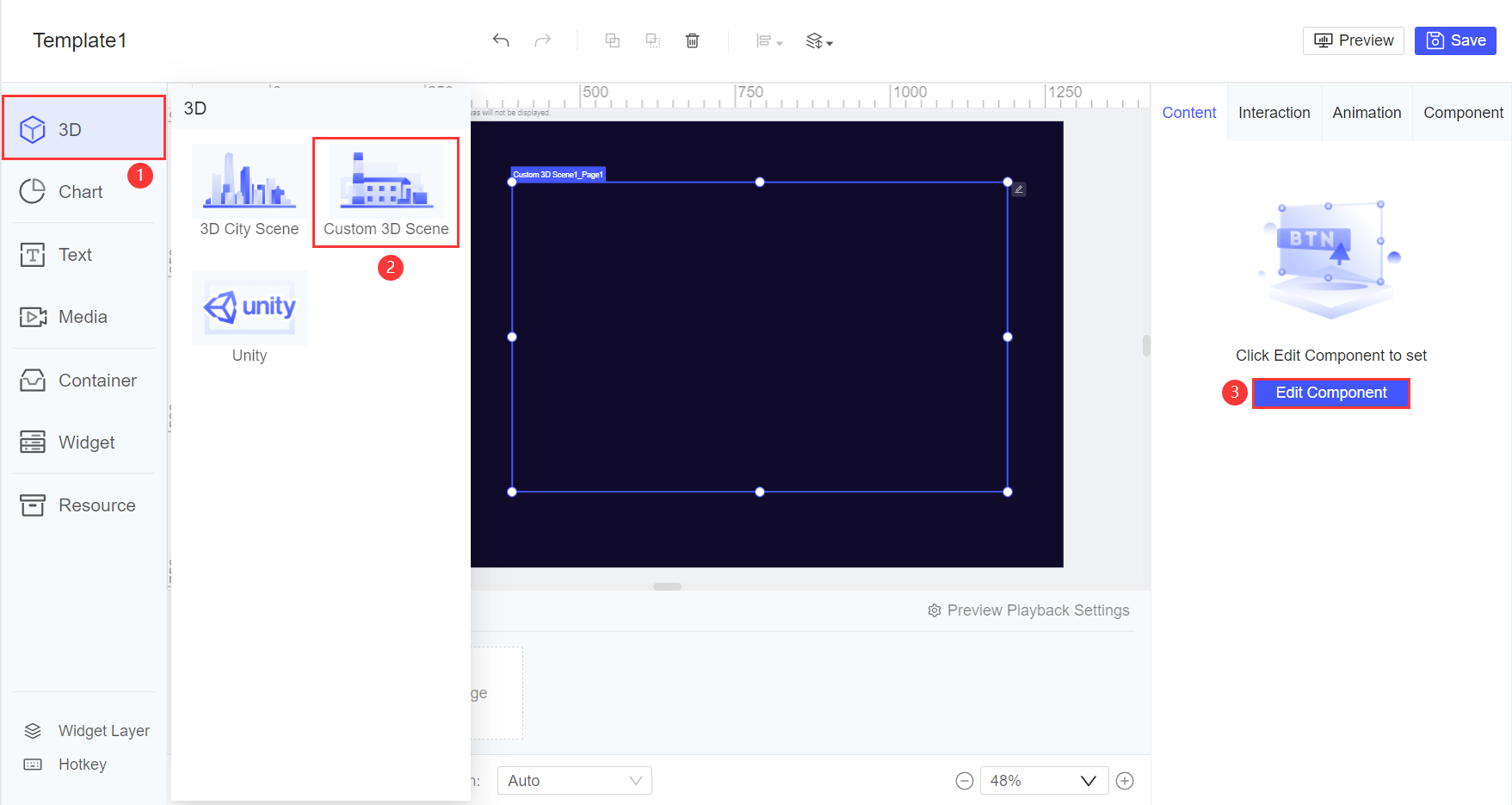Redo the last action
This screenshot has width=1512, height=805.
pos(542,40)
